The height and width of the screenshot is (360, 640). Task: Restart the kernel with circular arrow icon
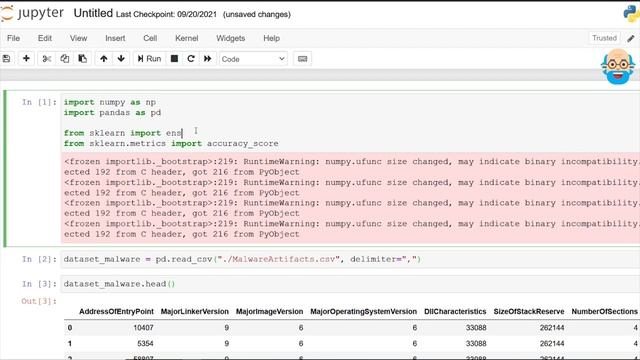click(x=191, y=59)
